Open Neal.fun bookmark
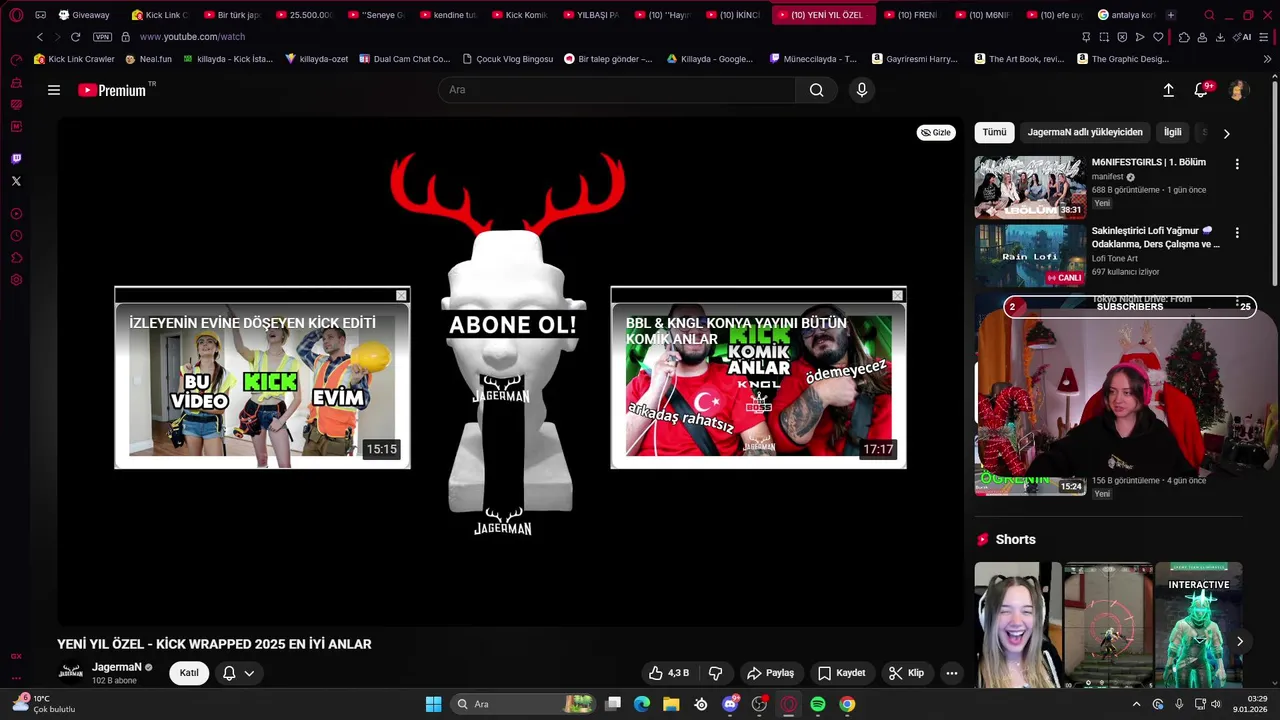 tap(148, 59)
